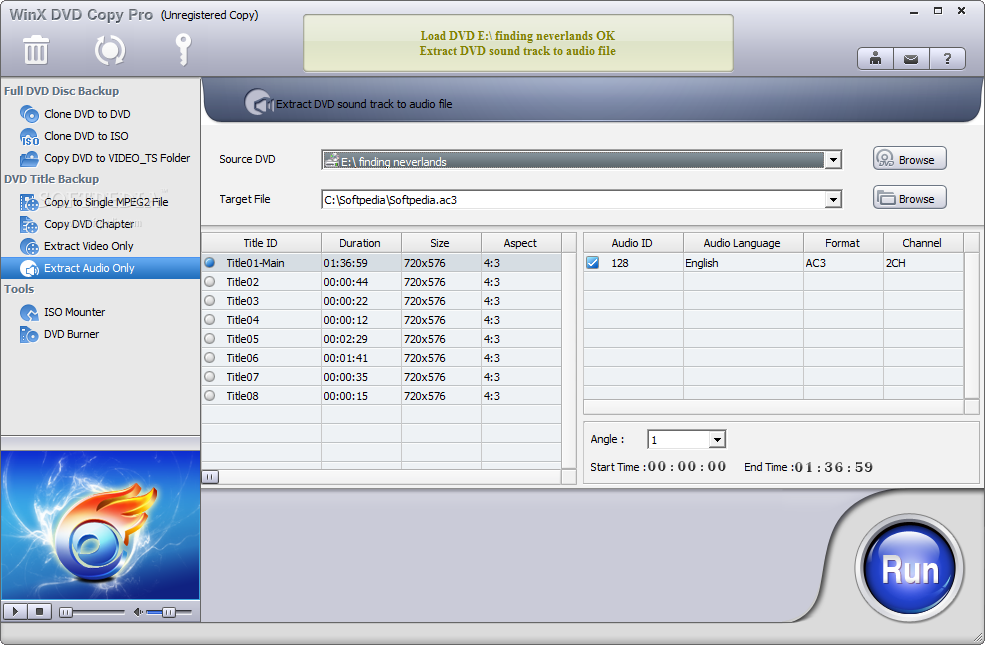The height and width of the screenshot is (645, 985).
Task: Click the Audio Language column header
Action: tap(743, 243)
